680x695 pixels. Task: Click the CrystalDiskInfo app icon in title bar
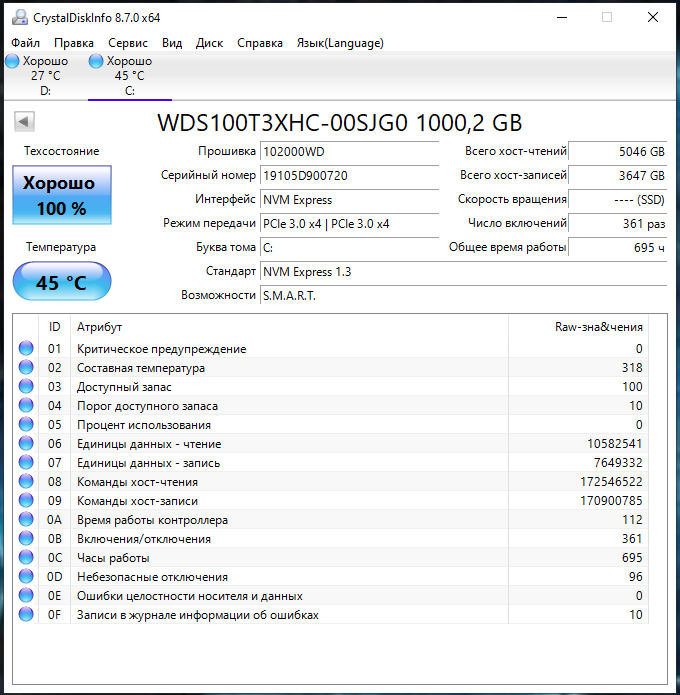click(x=20, y=17)
